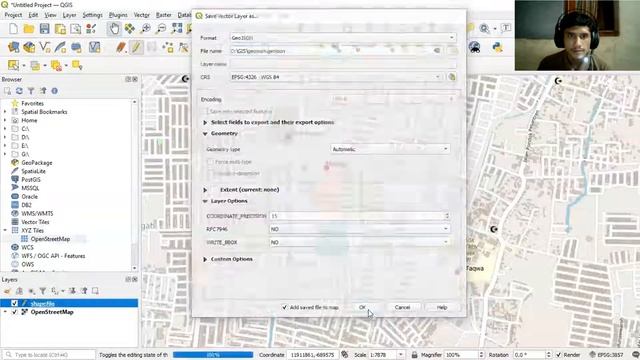Toggle OpenStreetMap layer visibility checkbox
Image resolution: width=640 pixels, height=360 pixels.
pyautogui.click(x=14, y=312)
